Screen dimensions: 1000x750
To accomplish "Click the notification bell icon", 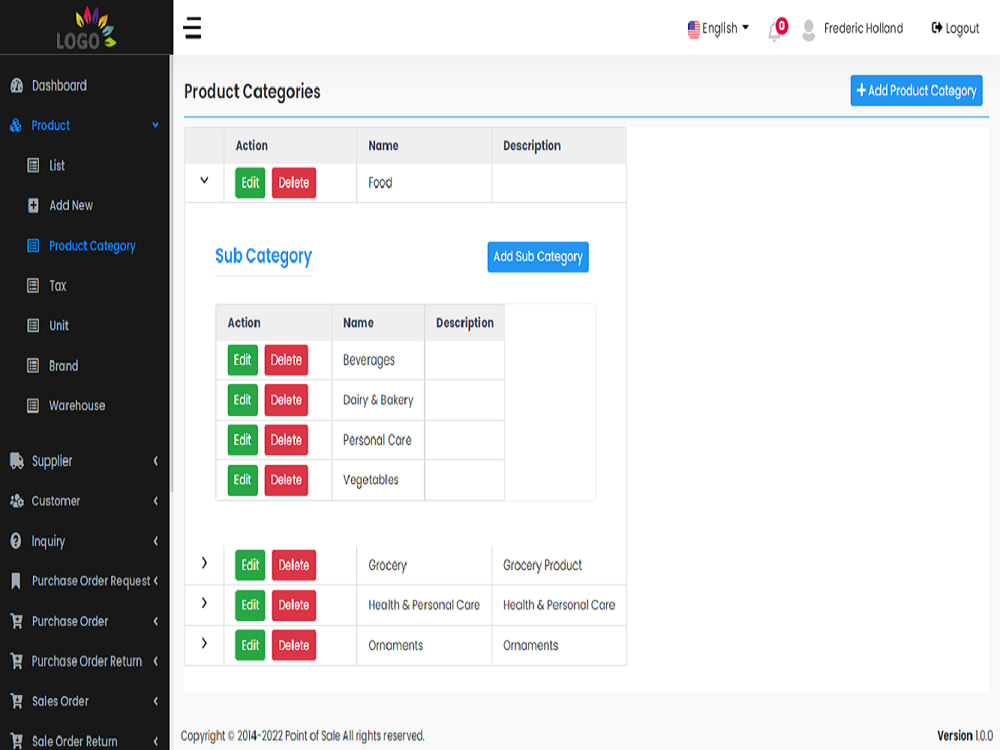I will pyautogui.click(x=774, y=31).
